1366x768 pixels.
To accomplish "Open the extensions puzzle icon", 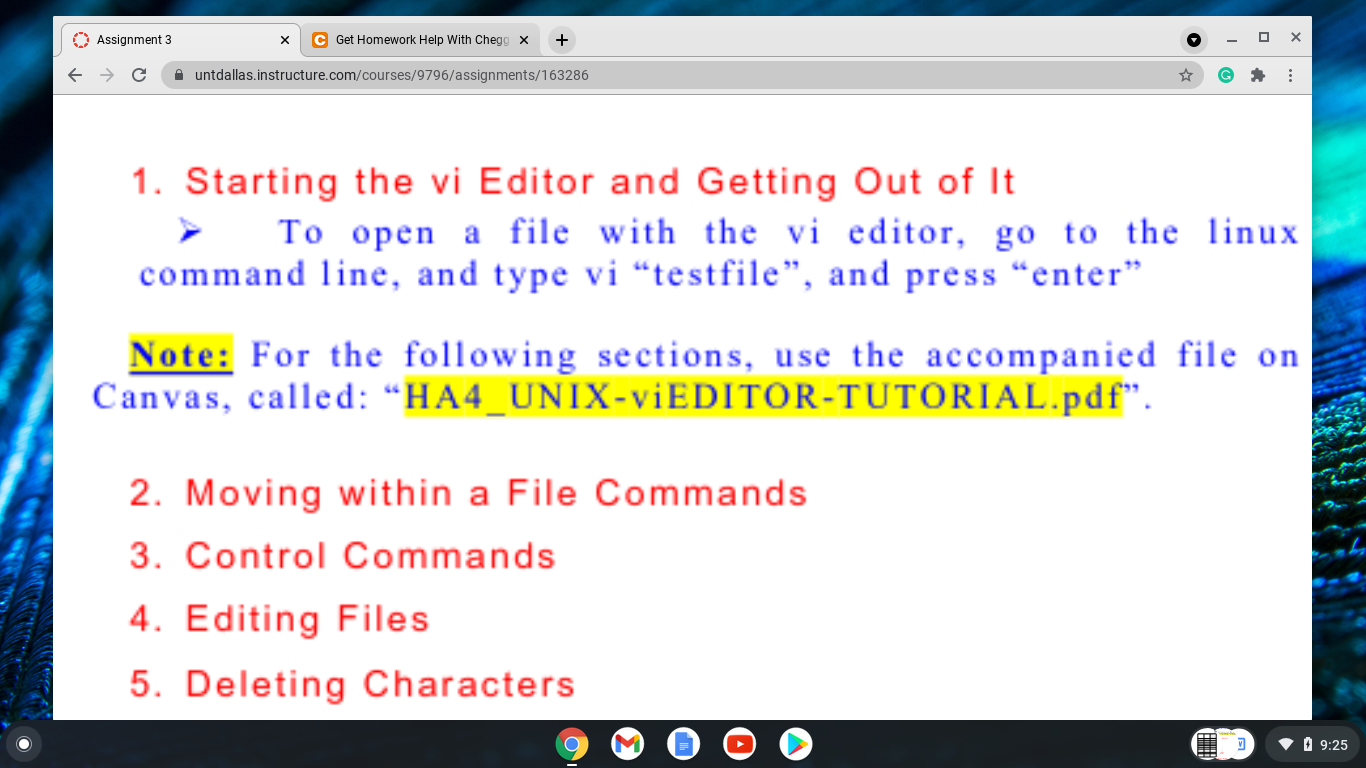I will pyautogui.click(x=1258, y=75).
